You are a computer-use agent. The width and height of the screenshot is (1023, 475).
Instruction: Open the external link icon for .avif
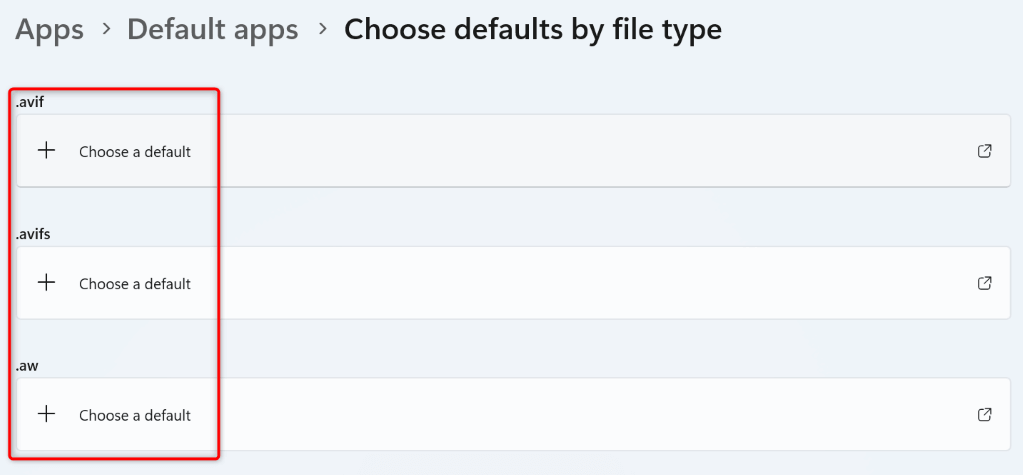(x=984, y=151)
